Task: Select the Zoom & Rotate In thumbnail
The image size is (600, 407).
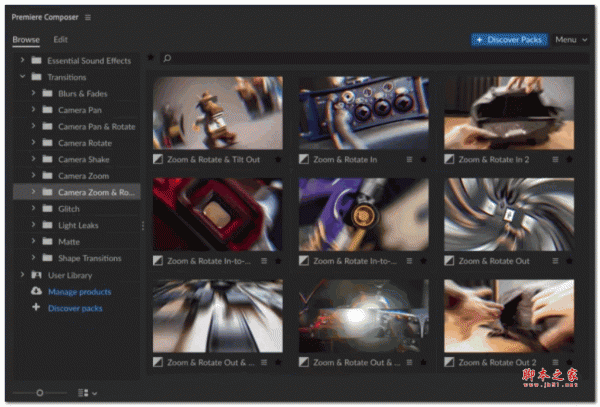Action: [x=364, y=113]
